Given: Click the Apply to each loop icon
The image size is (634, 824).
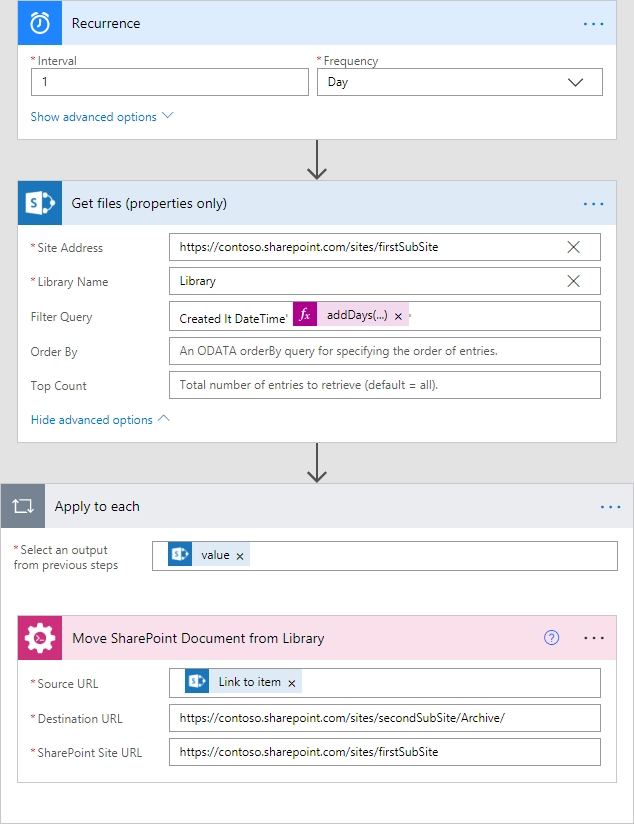Looking at the screenshot, I should pyautogui.click(x=23, y=506).
